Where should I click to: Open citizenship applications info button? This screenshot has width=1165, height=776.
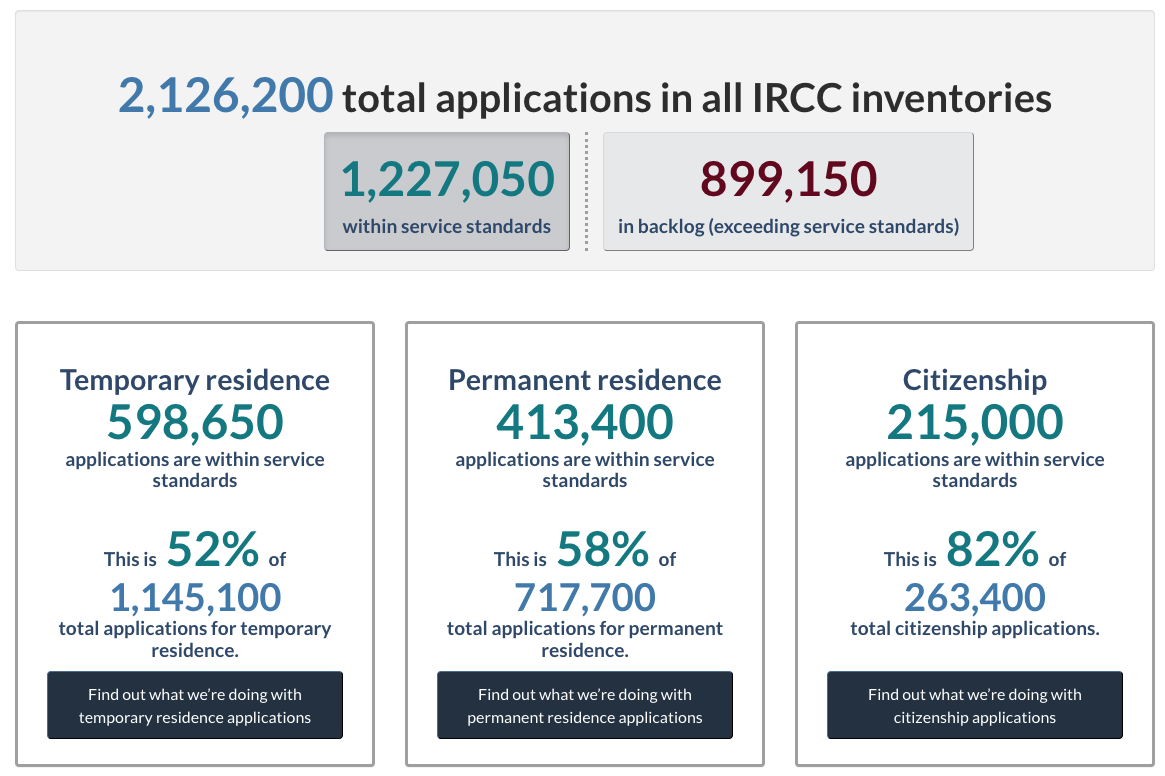pyautogui.click(x=975, y=705)
